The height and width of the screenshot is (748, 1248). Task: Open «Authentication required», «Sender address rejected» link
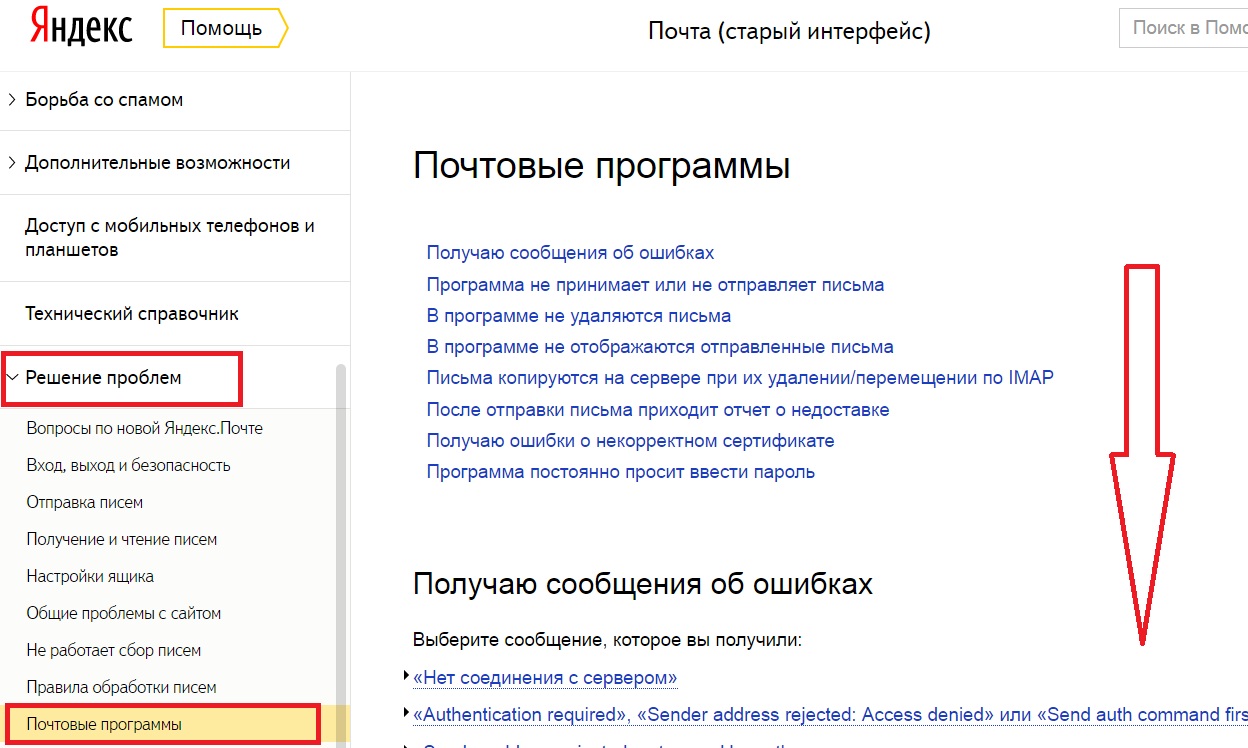pos(830,715)
